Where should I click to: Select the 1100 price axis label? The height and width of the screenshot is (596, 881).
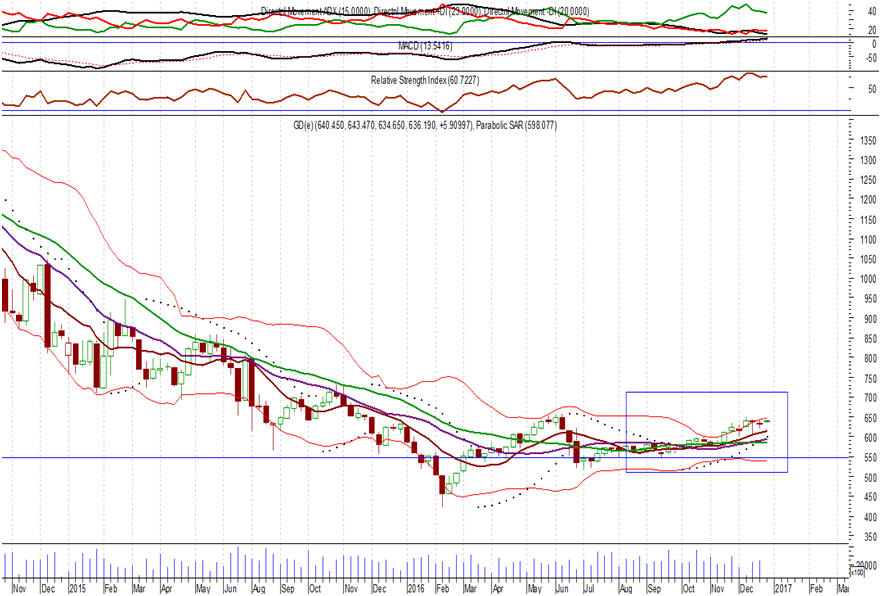click(867, 240)
